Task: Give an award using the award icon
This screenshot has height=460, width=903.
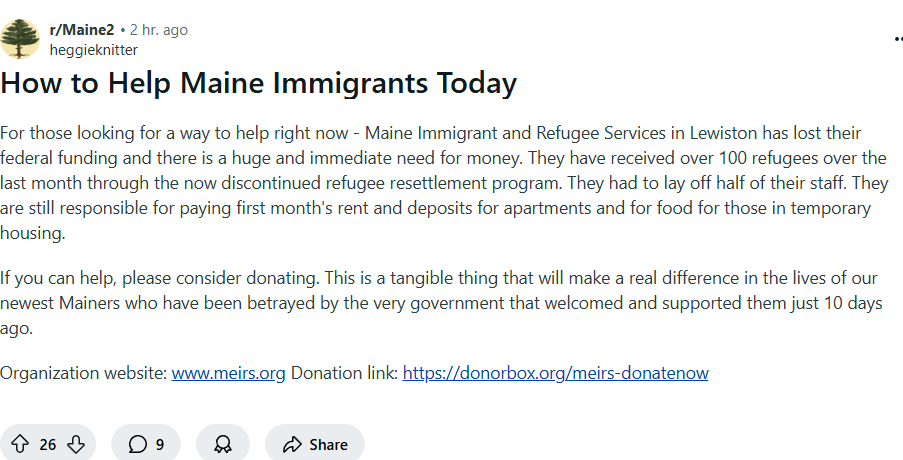Action: click(x=223, y=445)
